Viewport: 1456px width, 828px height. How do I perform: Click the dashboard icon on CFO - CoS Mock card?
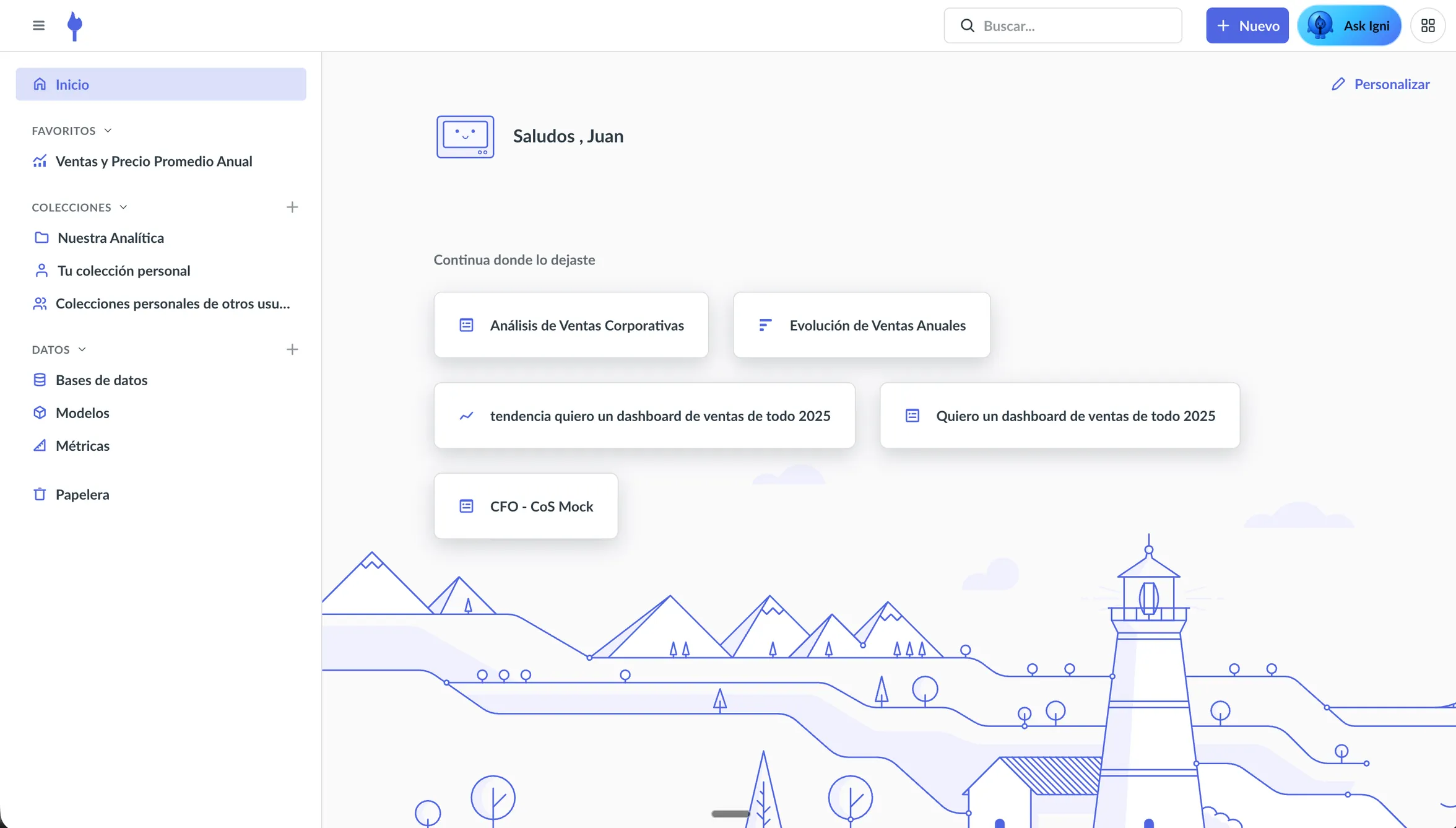pyautogui.click(x=466, y=506)
